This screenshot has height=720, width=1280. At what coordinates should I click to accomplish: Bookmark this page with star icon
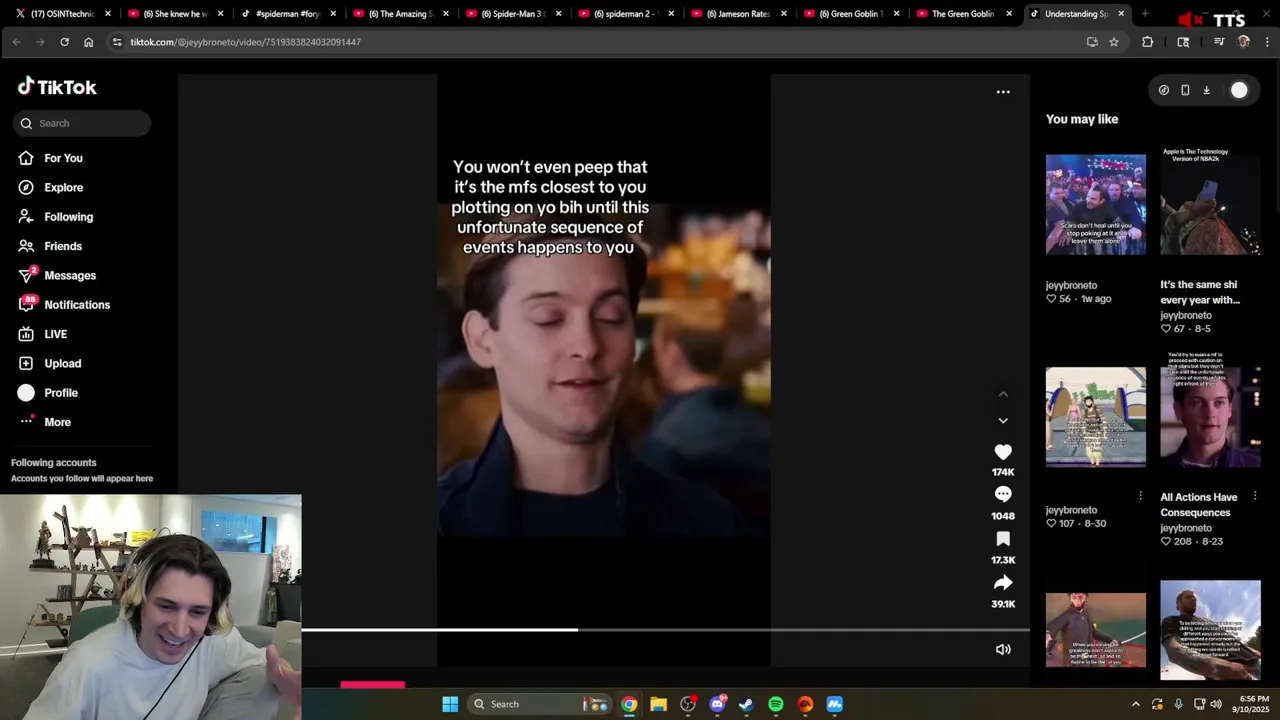click(x=1114, y=42)
